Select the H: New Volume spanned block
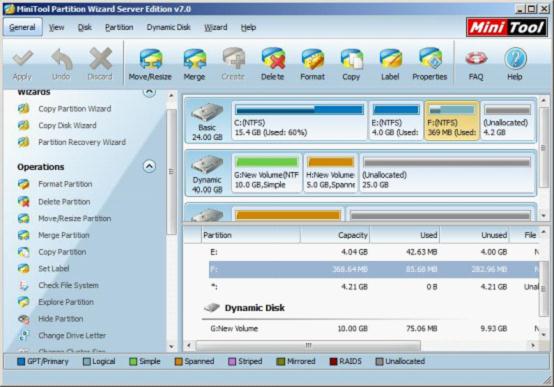The image size is (554, 387). [331, 173]
